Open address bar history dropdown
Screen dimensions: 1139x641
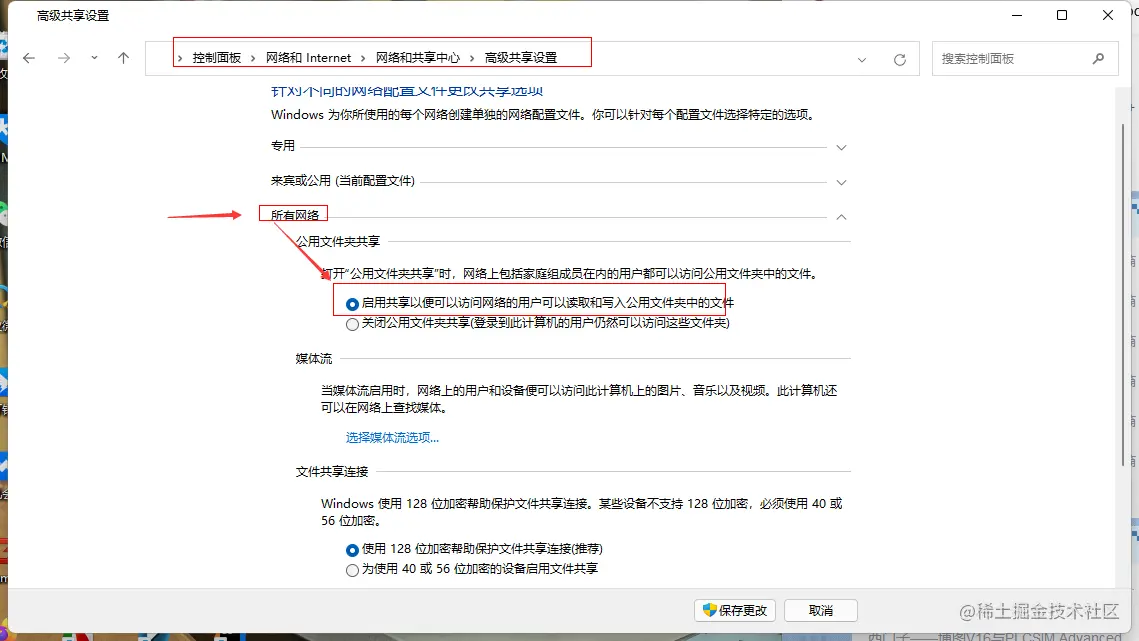(x=862, y=60)
